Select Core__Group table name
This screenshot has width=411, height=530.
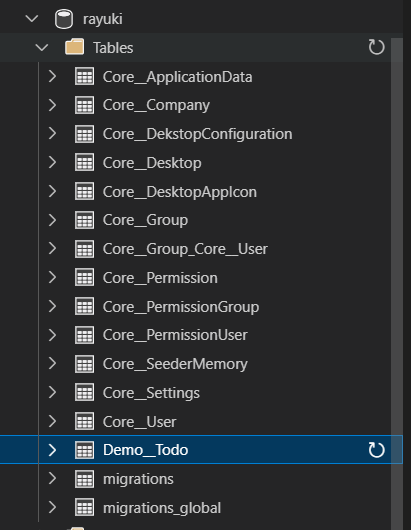click(145, 220)
